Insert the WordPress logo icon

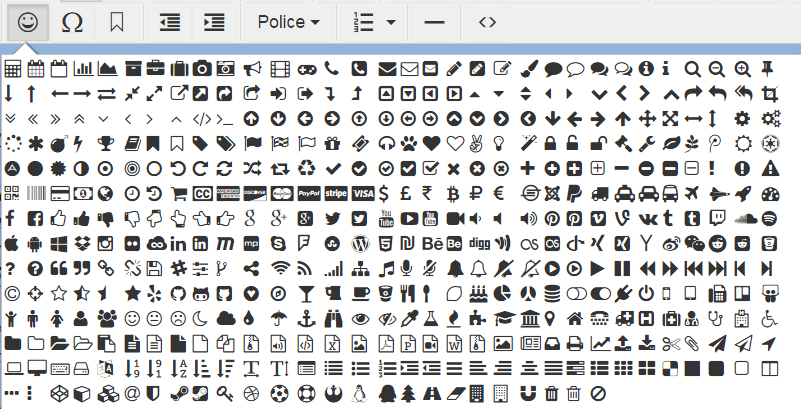click(360, 244)
